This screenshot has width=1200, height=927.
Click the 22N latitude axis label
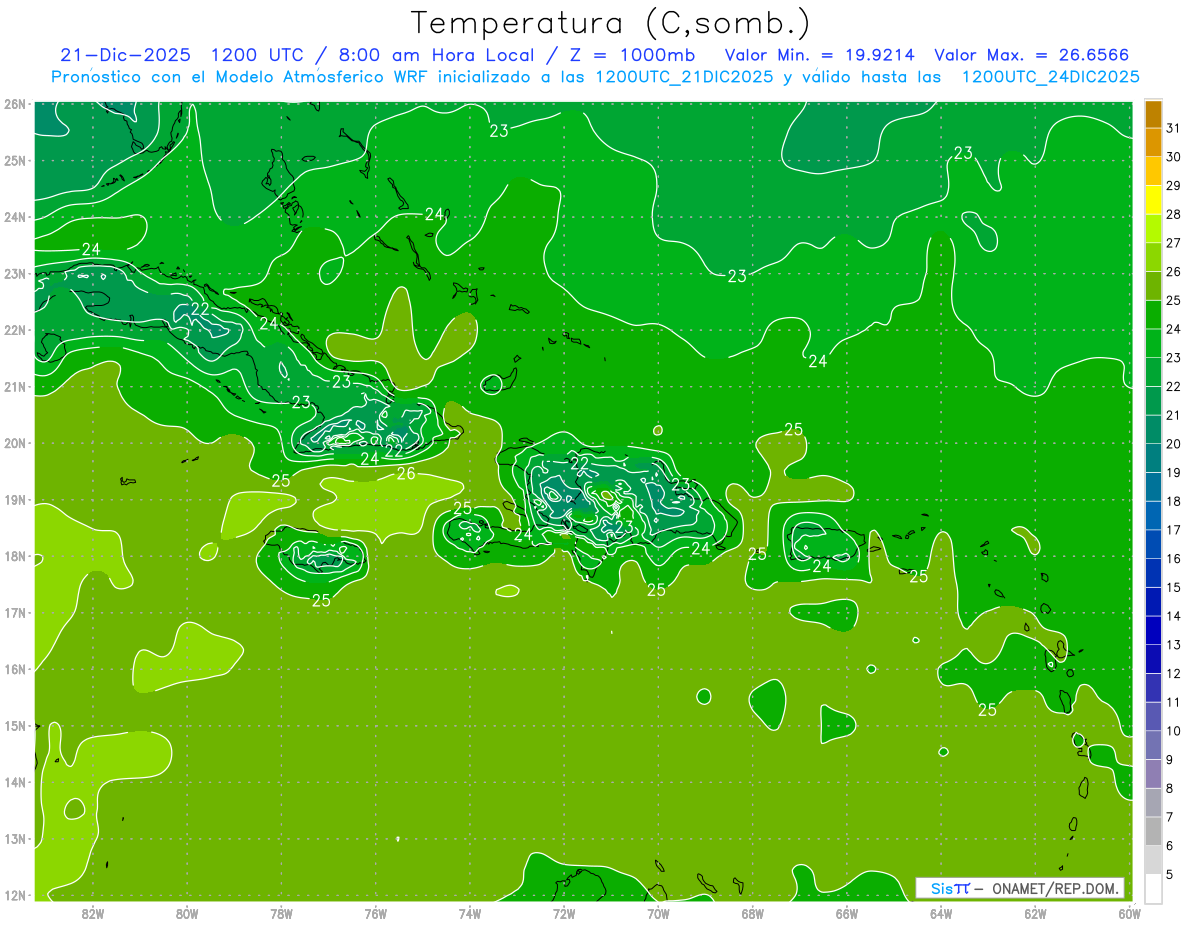click(x=15, y=330)
